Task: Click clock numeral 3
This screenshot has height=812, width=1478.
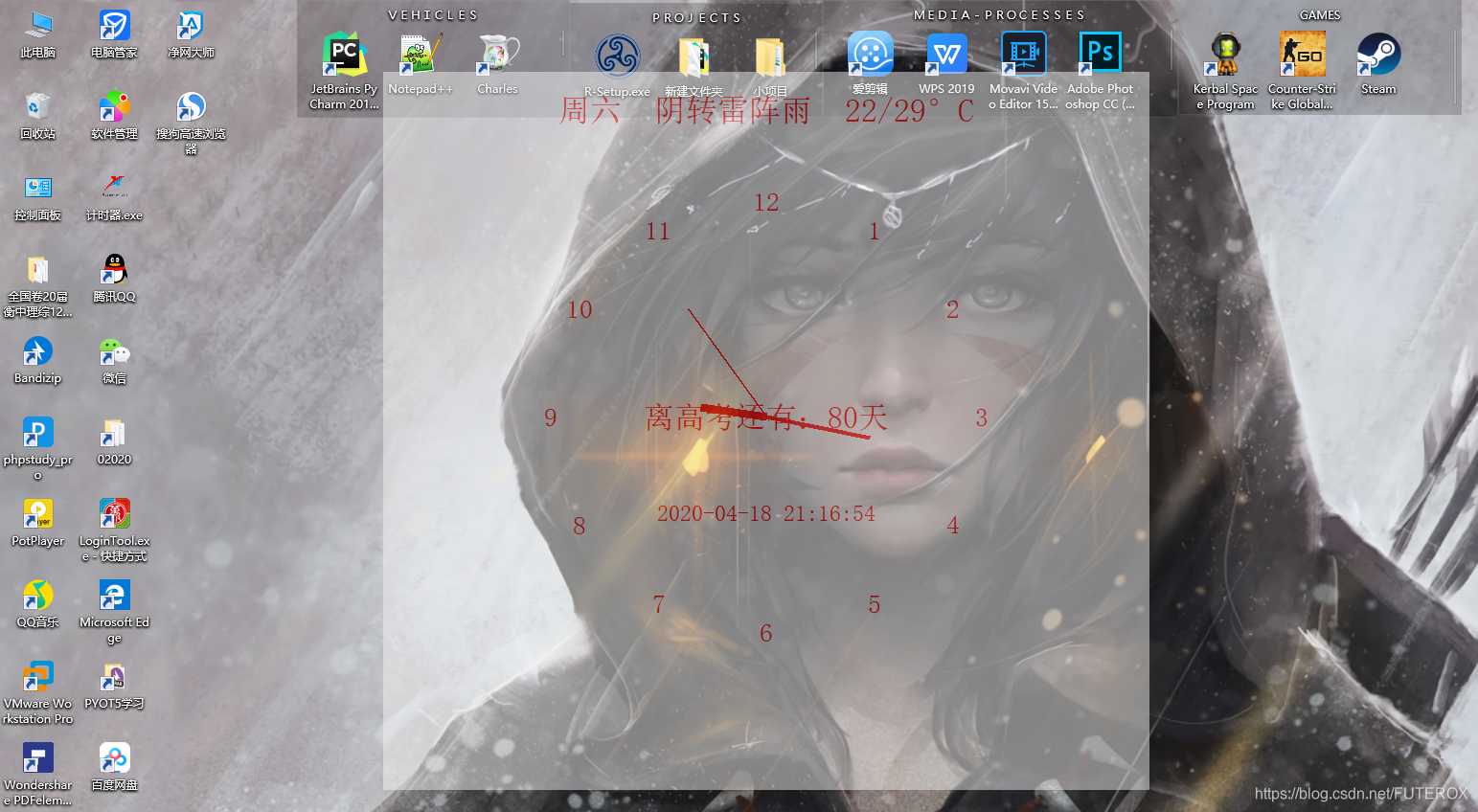Action: (982, 418)
